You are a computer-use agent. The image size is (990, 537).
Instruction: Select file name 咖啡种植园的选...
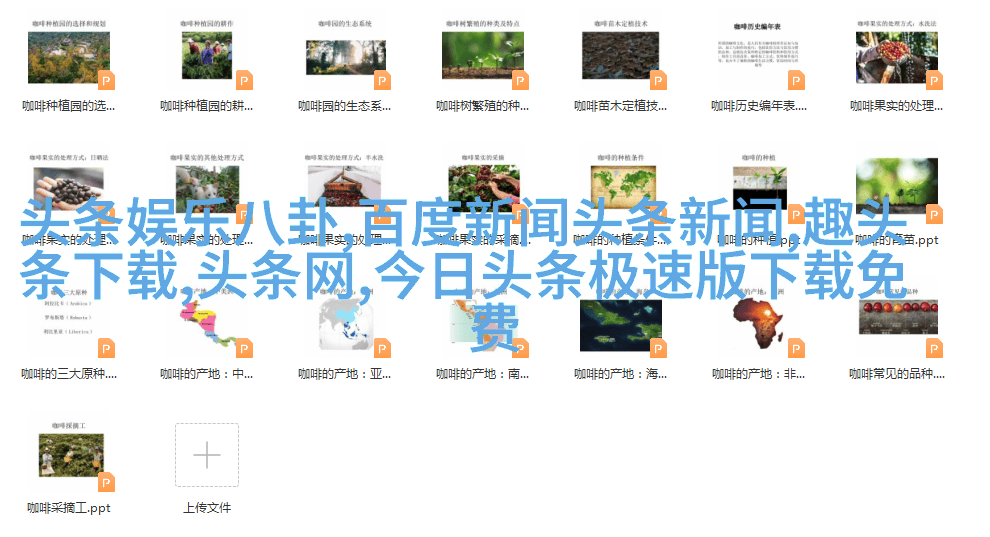(x=69, y=106)
